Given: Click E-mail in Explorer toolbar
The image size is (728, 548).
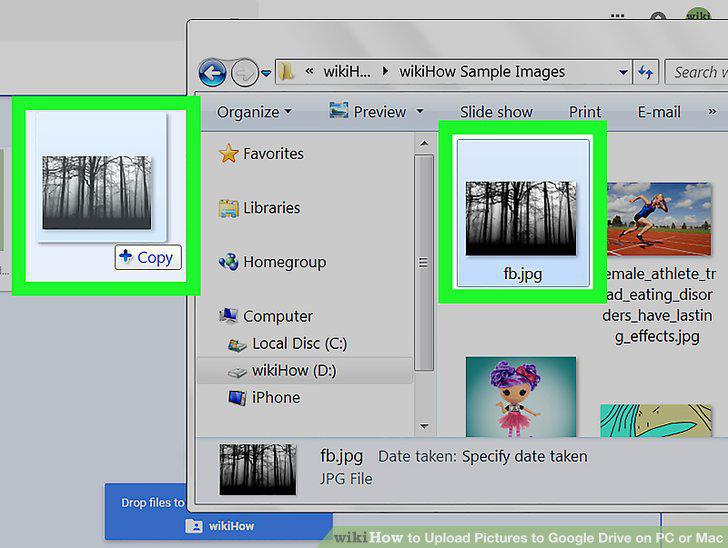Looking at the screenshot, I should point(659,112).
